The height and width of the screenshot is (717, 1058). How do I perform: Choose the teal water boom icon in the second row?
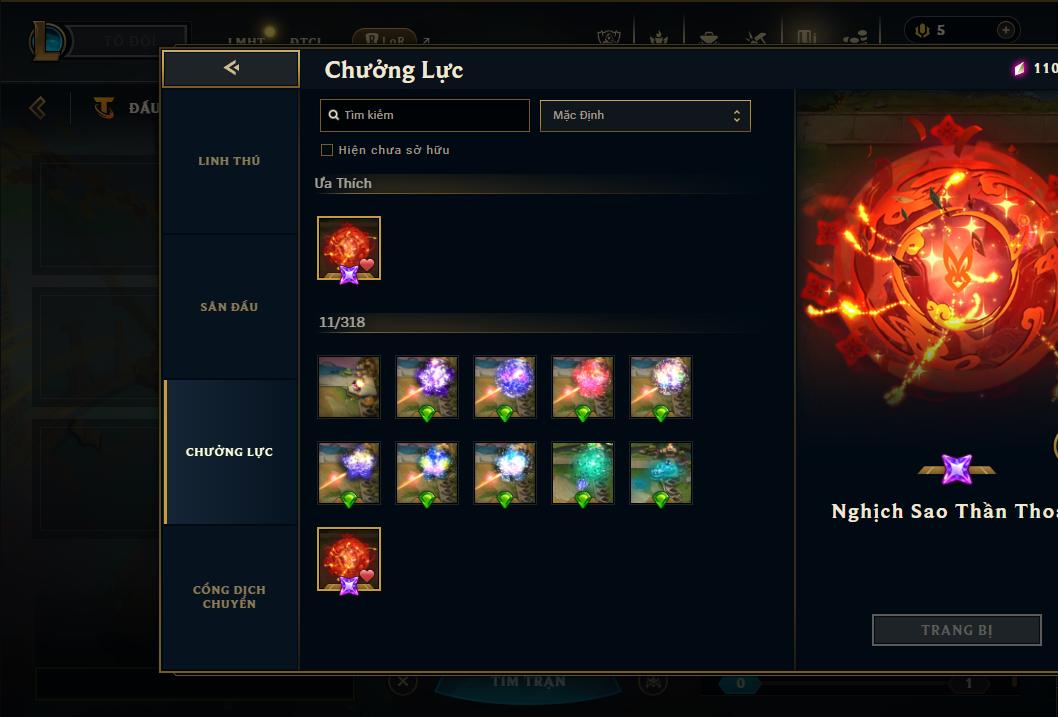pyautogui.click(x=661, y=473)
